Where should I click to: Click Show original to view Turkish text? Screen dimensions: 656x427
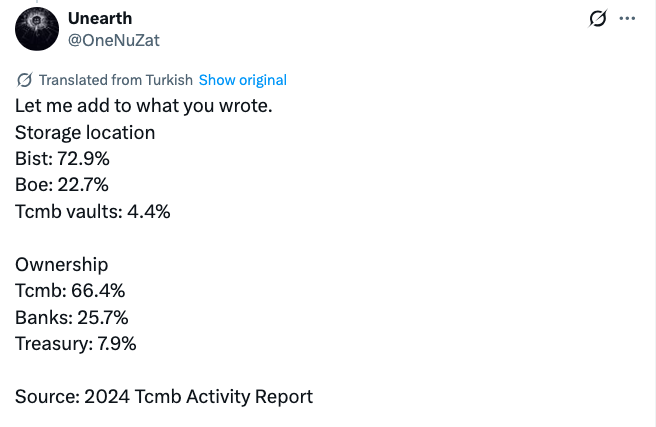point(242,80)
